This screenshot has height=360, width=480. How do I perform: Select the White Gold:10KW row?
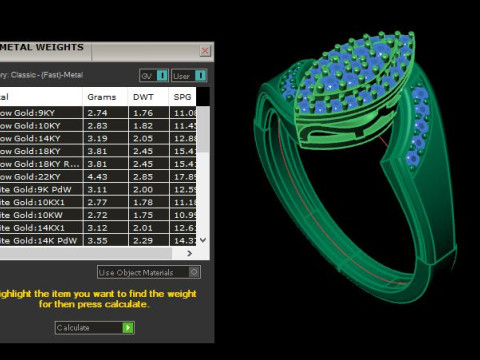(x=98, y=215)
